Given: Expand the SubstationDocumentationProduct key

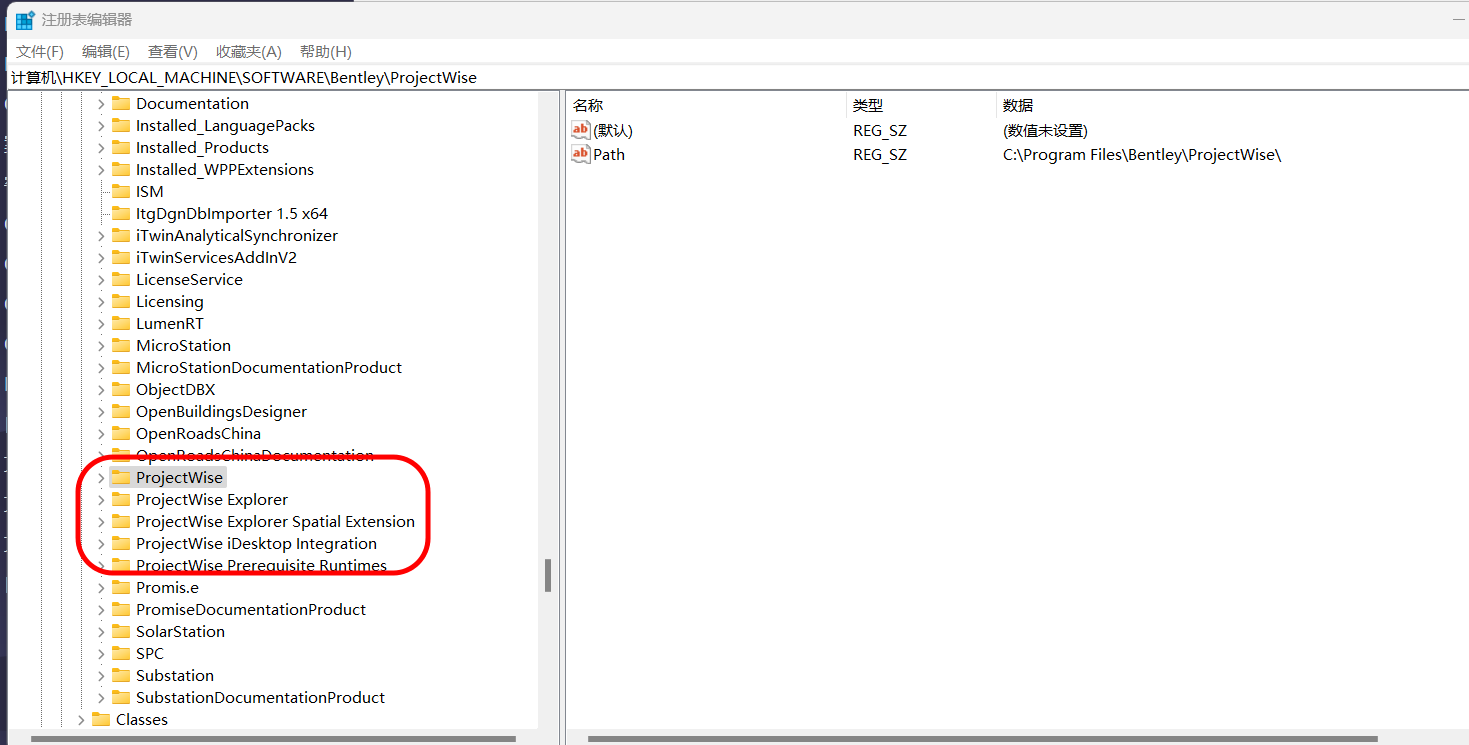Looking at the screenshot, I should pos(101,697).
